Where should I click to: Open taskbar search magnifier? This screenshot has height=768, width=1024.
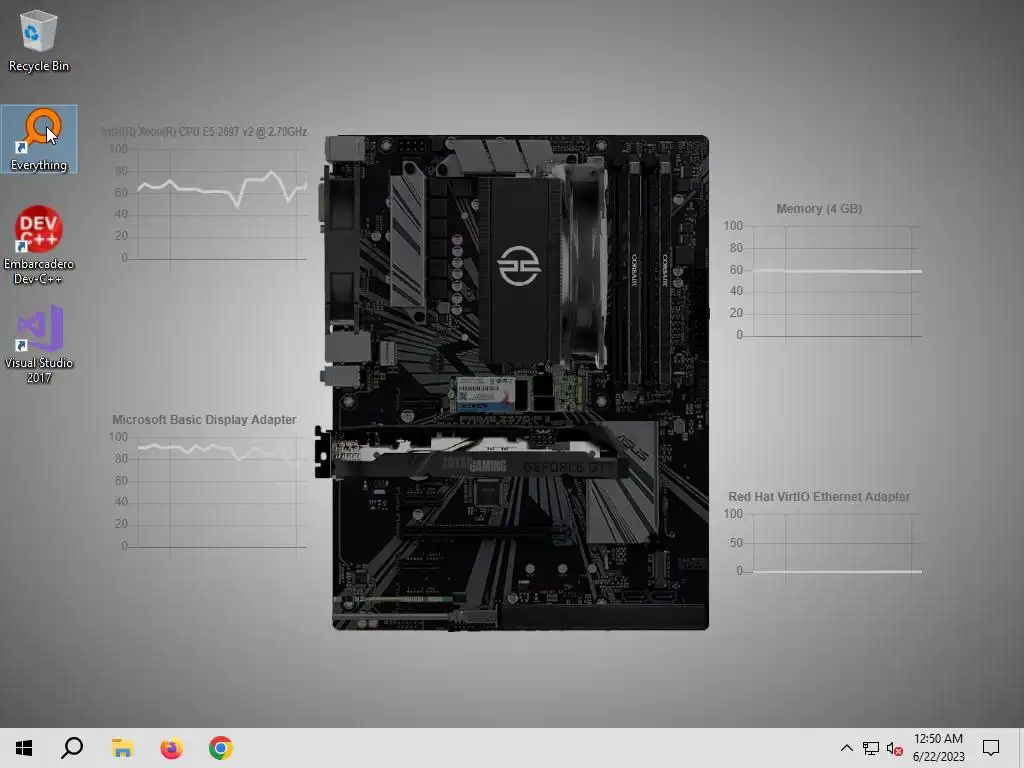pyautogui.click(x=72, y=748)
